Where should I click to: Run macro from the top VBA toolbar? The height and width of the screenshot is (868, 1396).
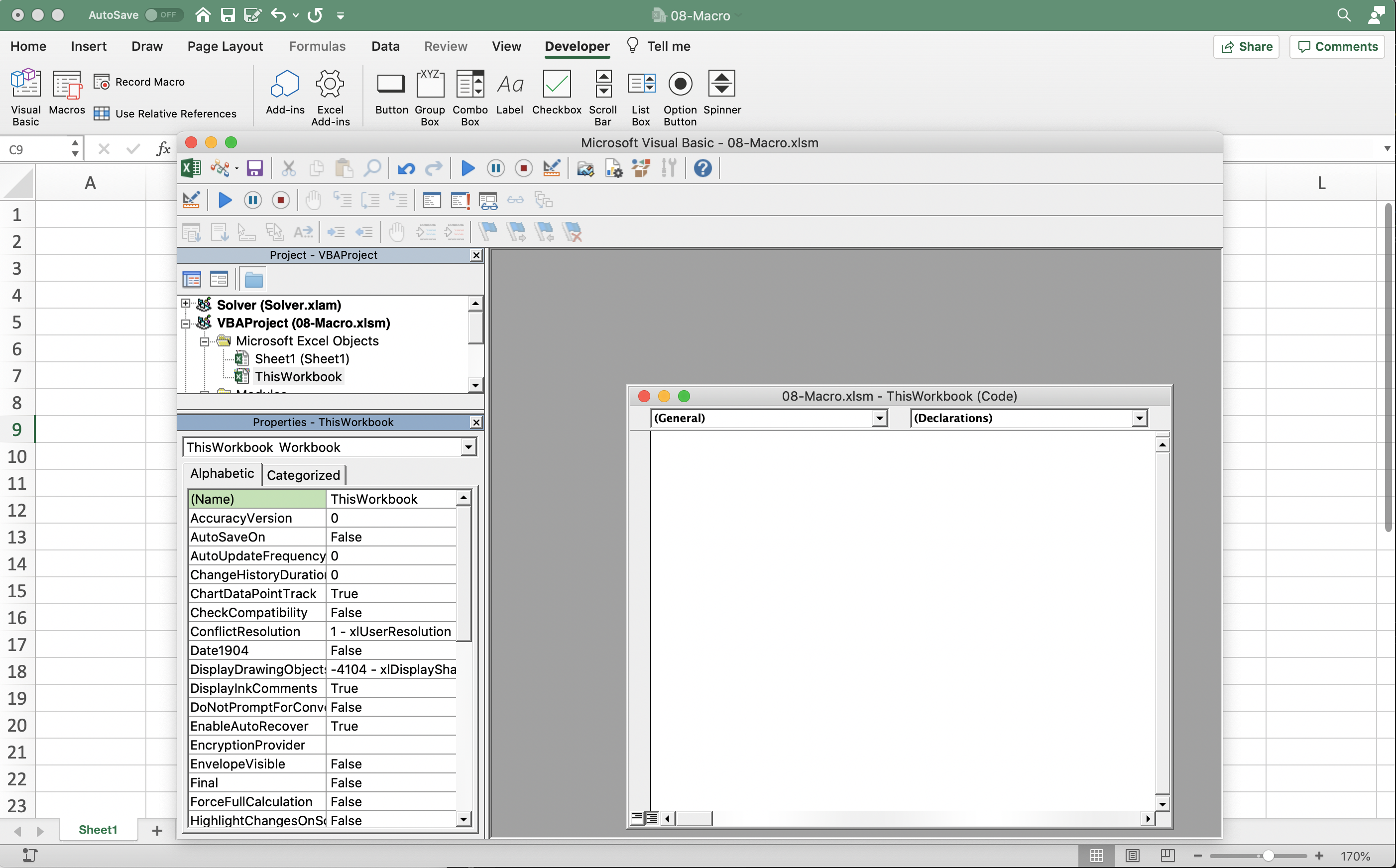(468, 168)
